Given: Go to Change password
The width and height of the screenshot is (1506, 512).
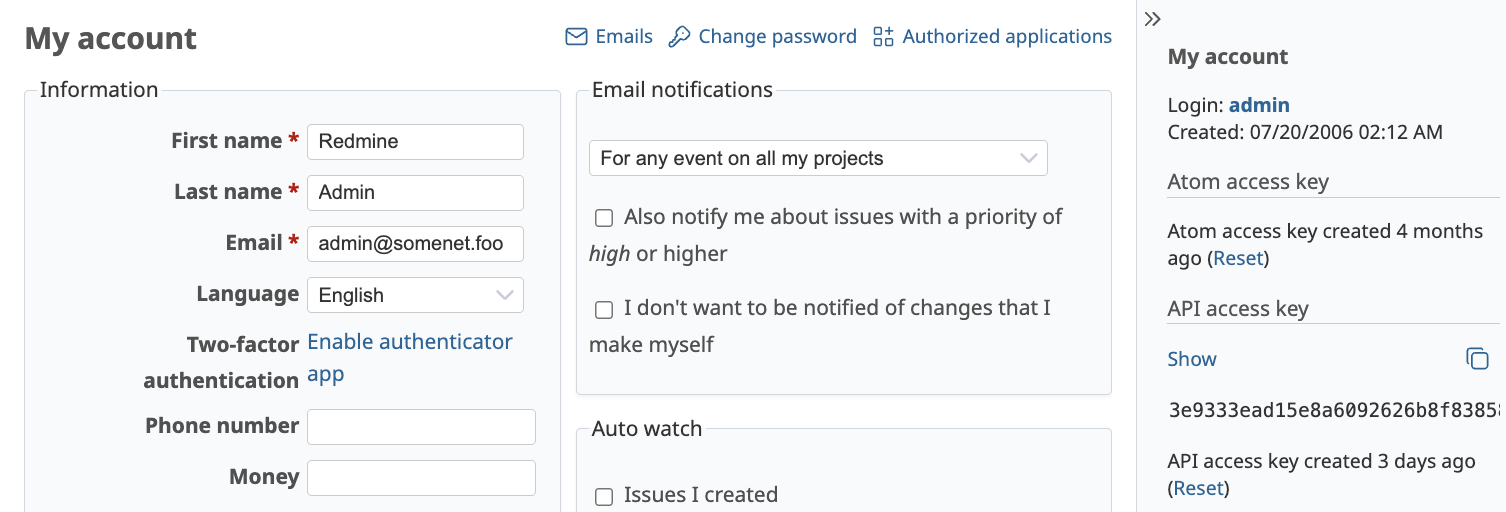Looking at the screenshot, I should 777,37.
